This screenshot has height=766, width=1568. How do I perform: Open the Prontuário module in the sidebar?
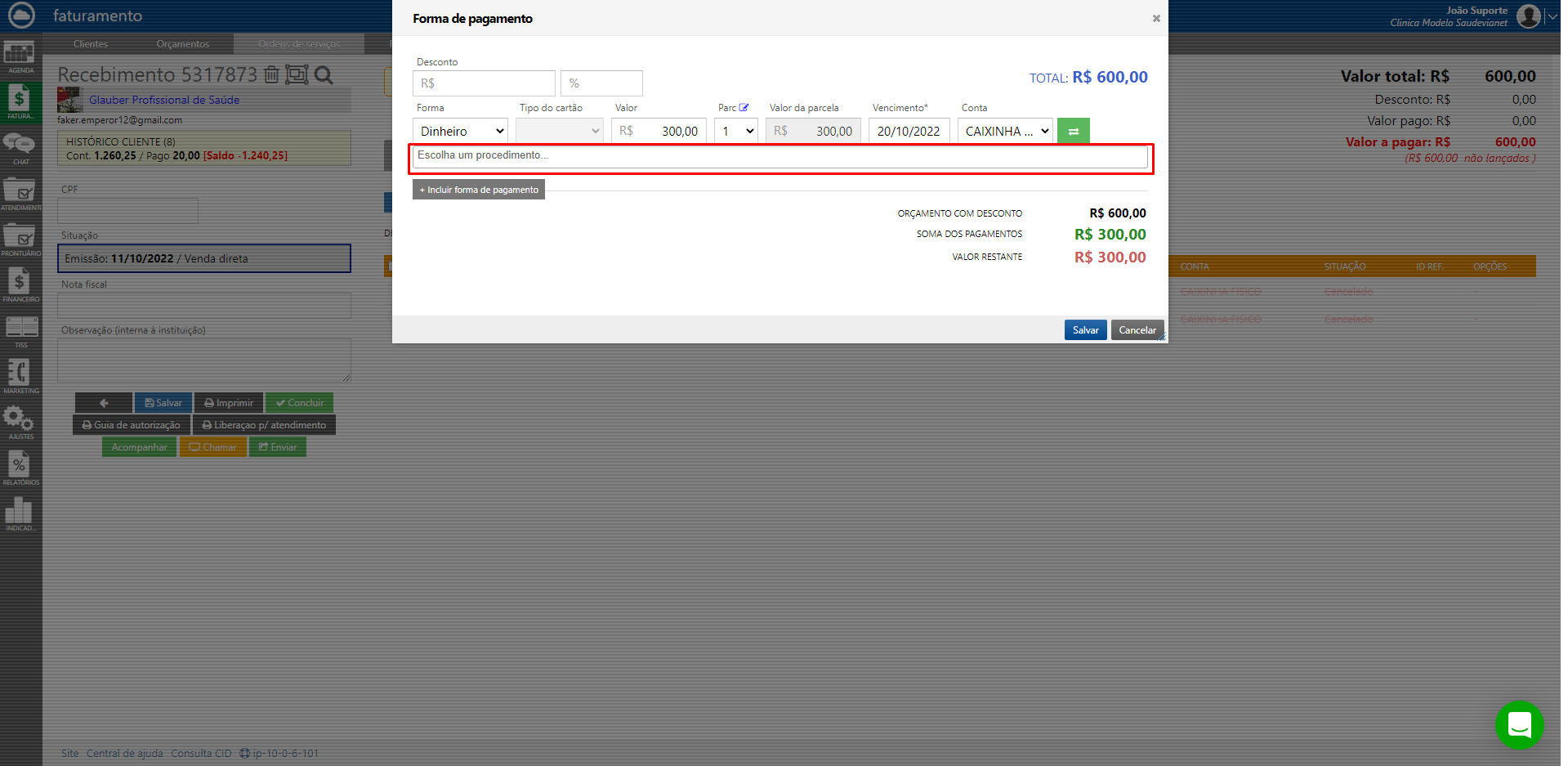20,240
